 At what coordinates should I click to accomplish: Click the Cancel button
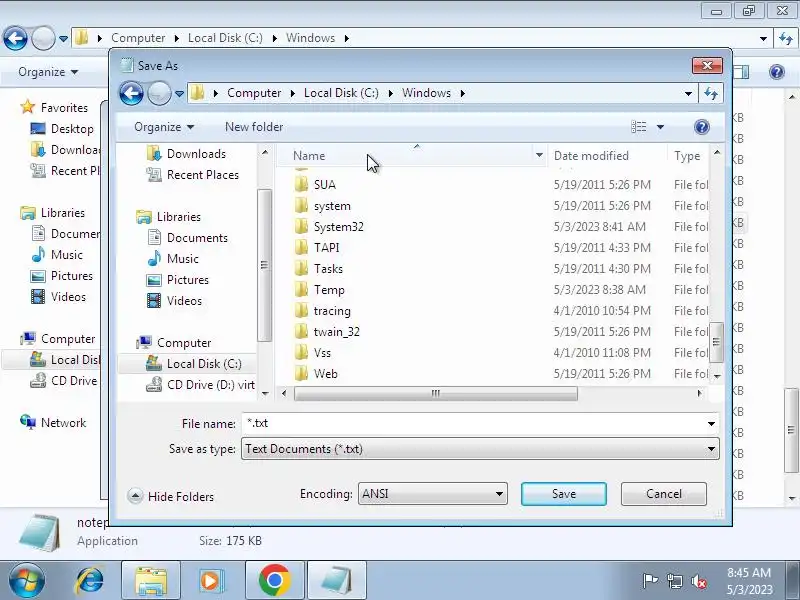tap(663, 494)
